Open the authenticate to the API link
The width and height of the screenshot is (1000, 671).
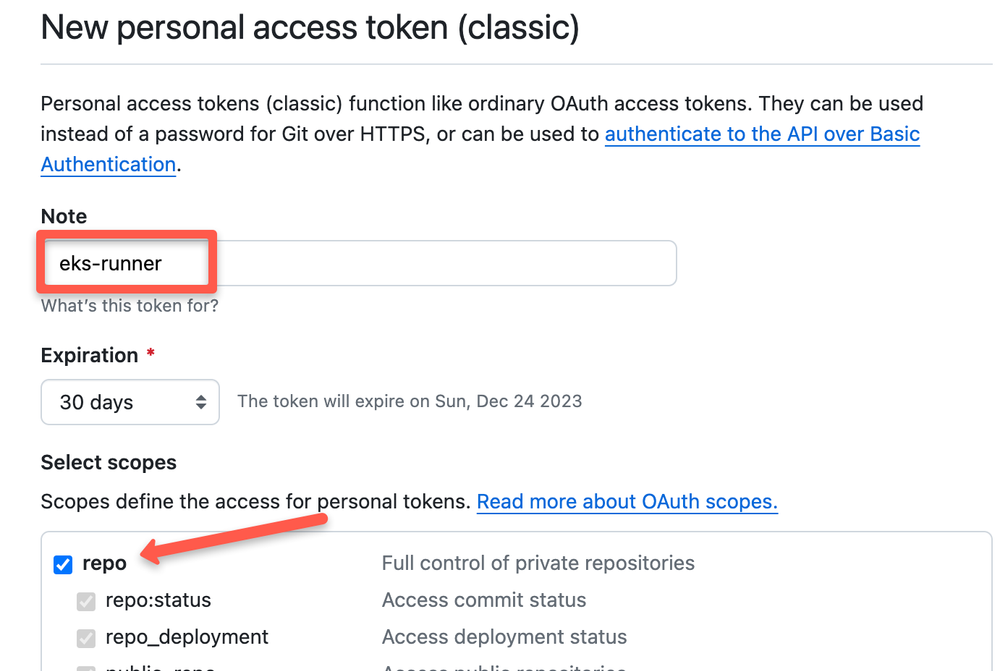762,134
